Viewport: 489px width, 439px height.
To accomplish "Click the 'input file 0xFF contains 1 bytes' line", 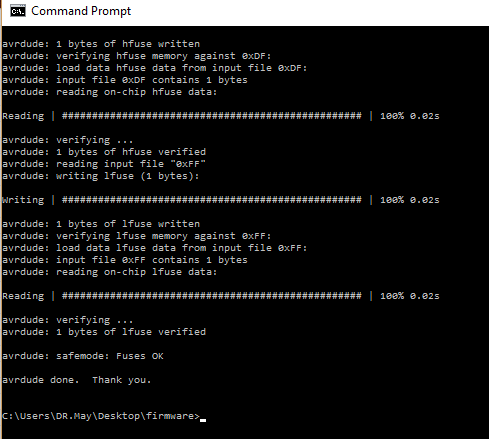I will (x=125, y=260).
